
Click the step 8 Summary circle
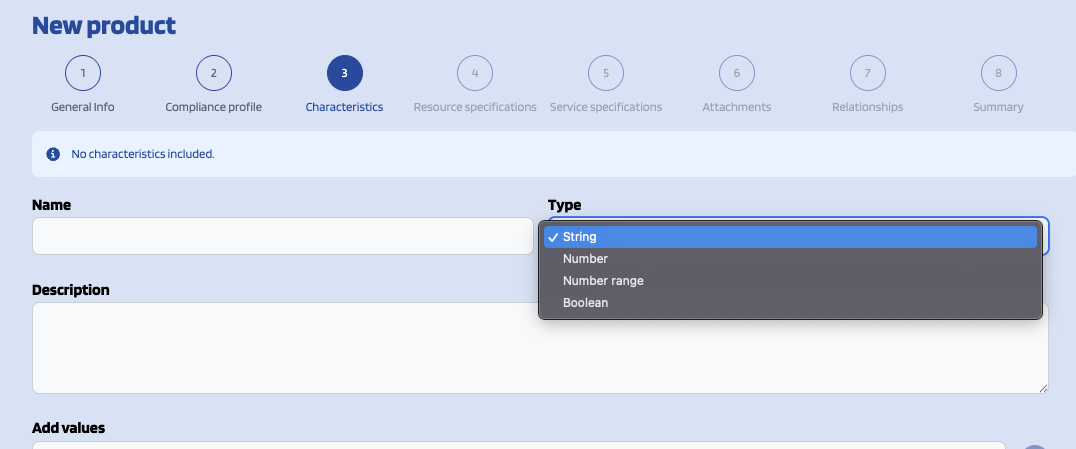(998, 73)
